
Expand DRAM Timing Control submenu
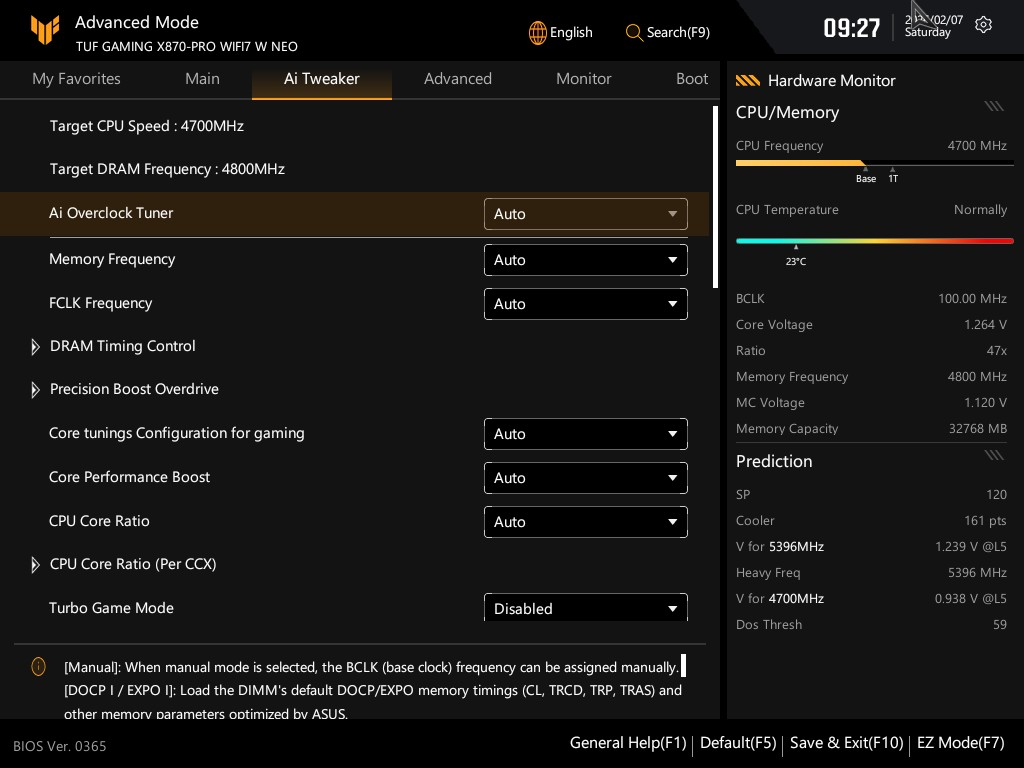[36, 346]
